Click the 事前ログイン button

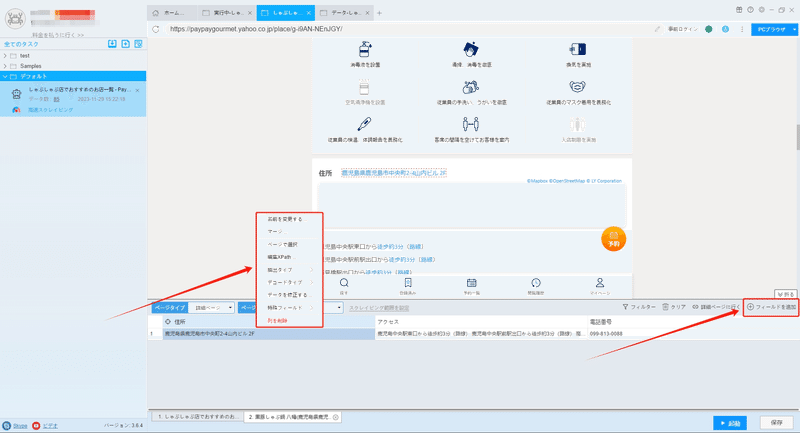coord(683,29)
